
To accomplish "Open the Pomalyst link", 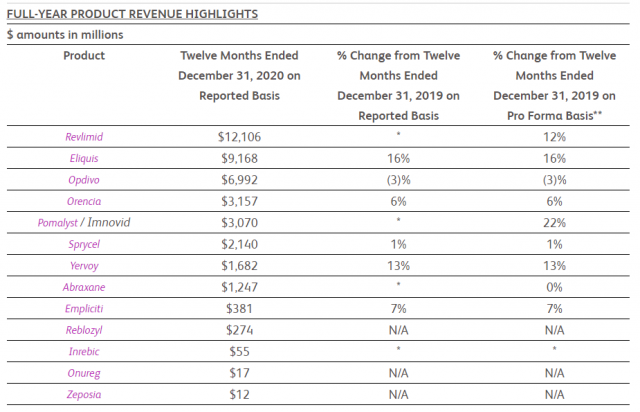I will click(60, 222).
